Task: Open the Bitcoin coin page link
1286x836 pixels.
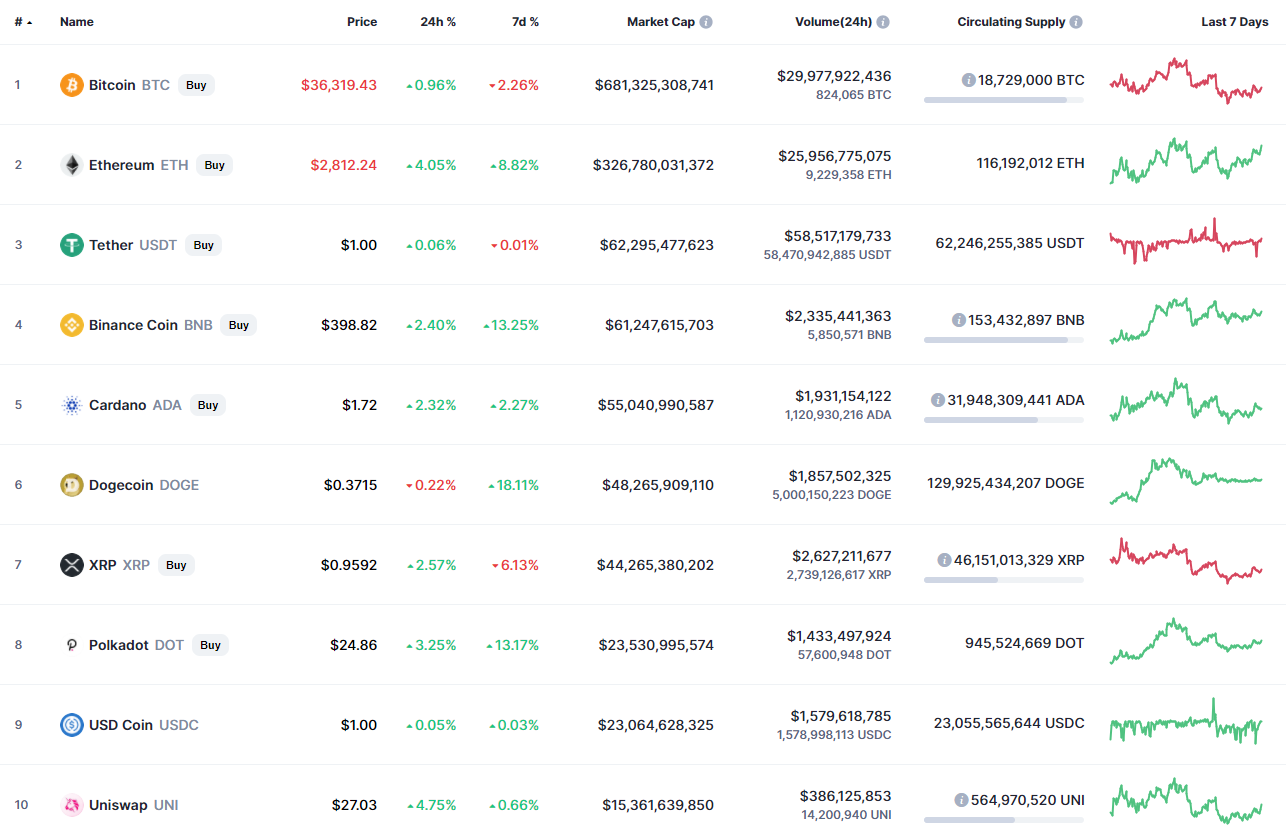Action: pos(129,85)
